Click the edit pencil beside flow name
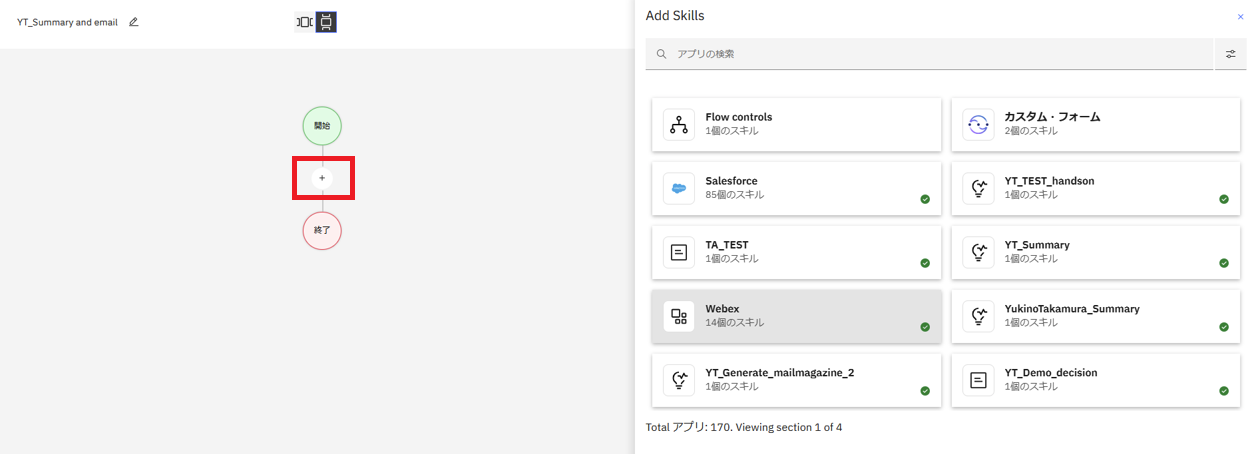 [x=134, y=22]
